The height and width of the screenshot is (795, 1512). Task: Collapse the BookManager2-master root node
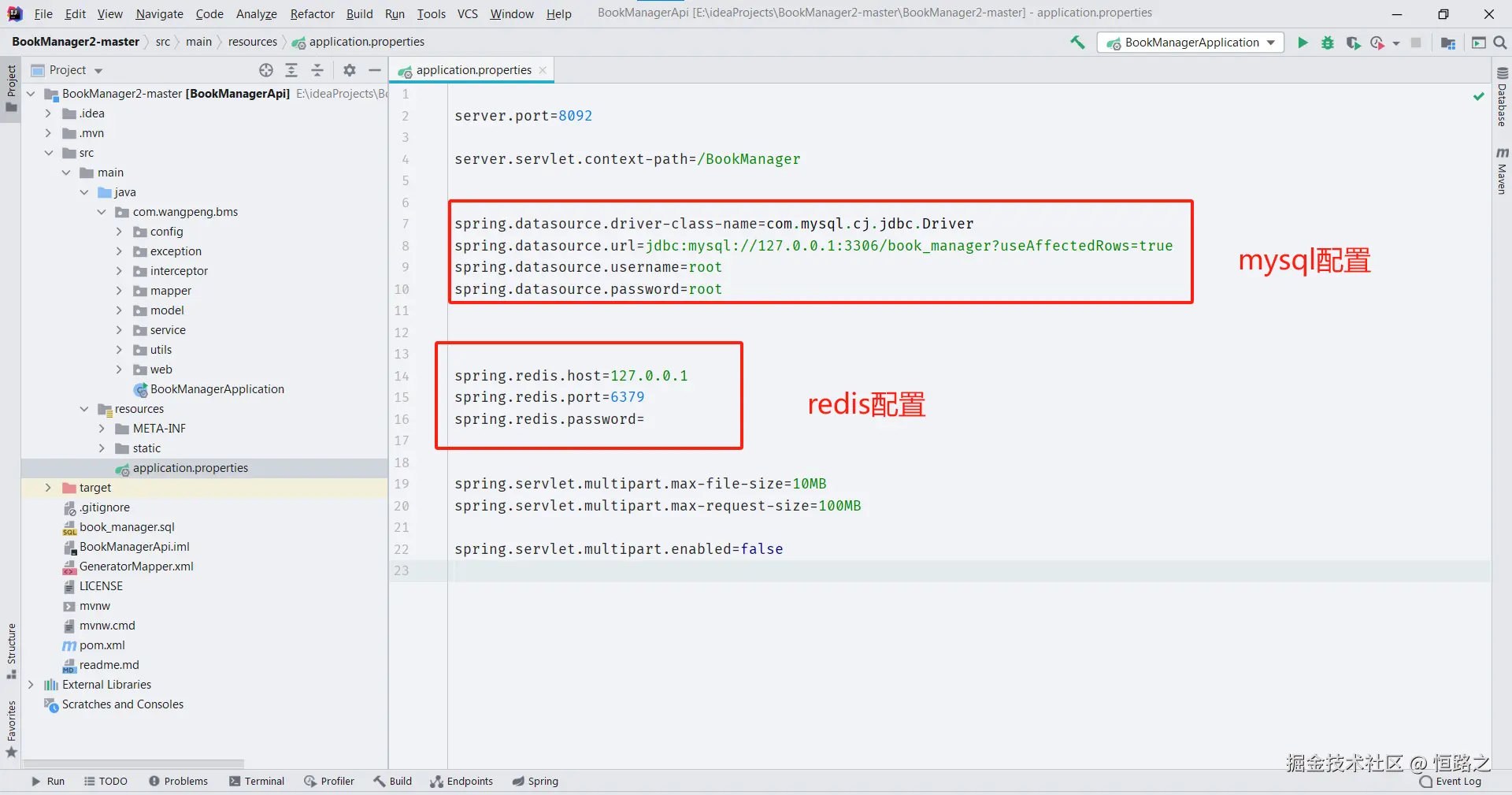31,94
